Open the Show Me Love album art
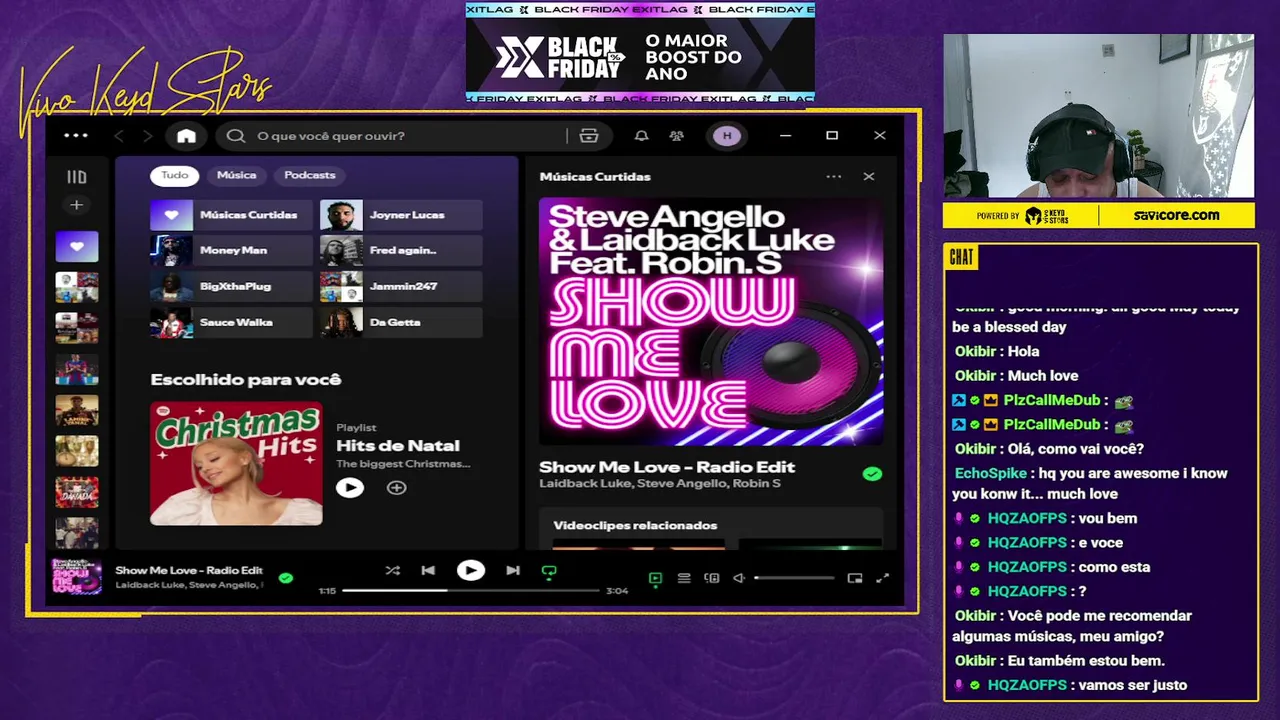 click(711, 321)
